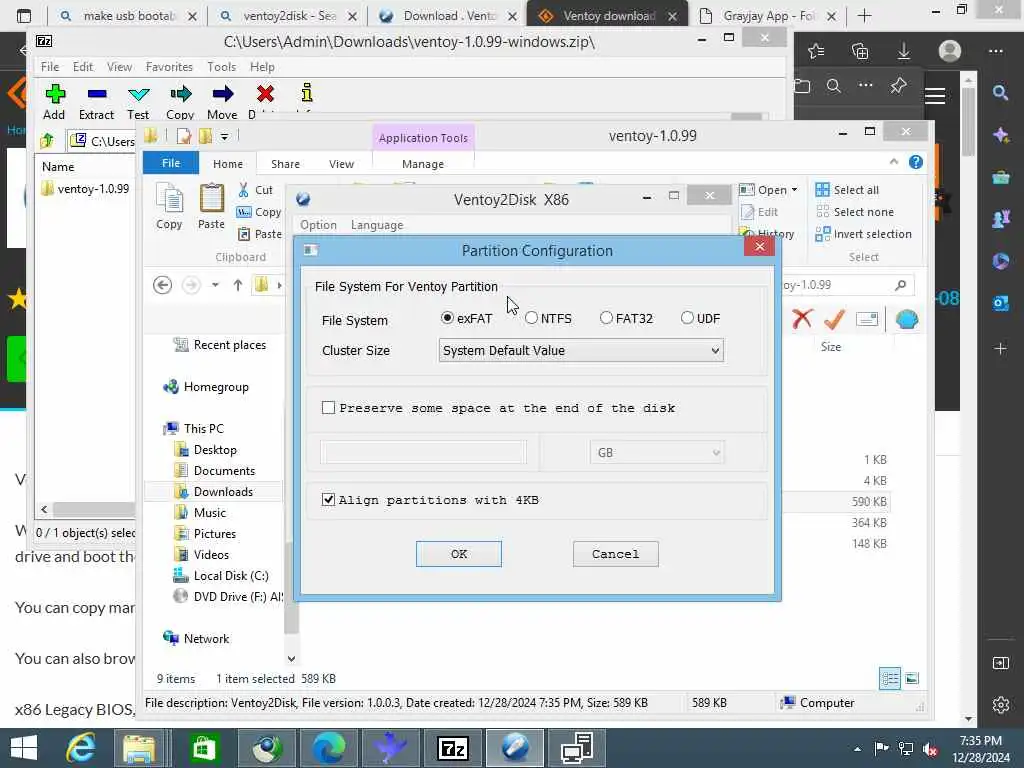Close the Partition Configuration dialog
The image size is (1024, 768).
click(759, 246)
